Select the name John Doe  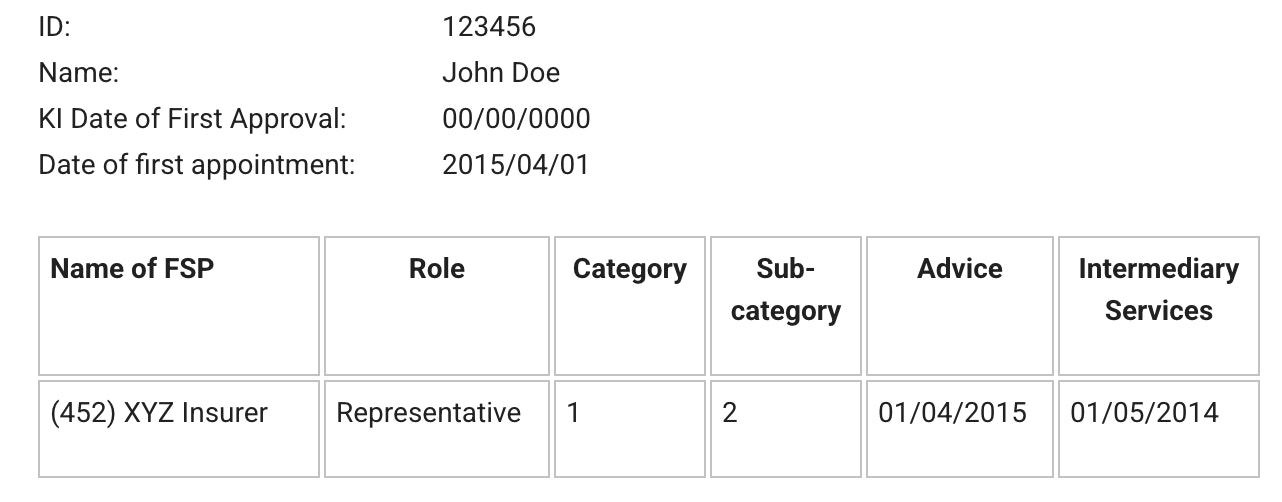[x=500, y=73]
